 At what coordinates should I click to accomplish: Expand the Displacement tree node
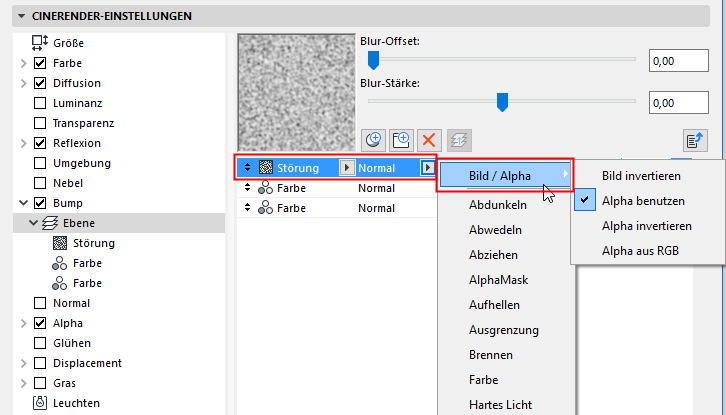24,363
